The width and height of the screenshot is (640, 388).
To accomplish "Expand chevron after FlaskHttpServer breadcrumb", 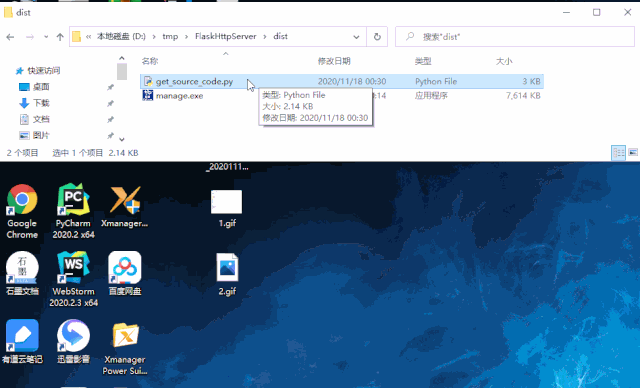I will 265,37.
